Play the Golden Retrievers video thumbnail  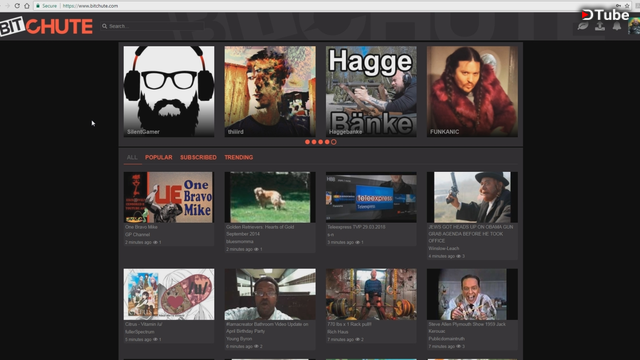(x=270, y=197)
